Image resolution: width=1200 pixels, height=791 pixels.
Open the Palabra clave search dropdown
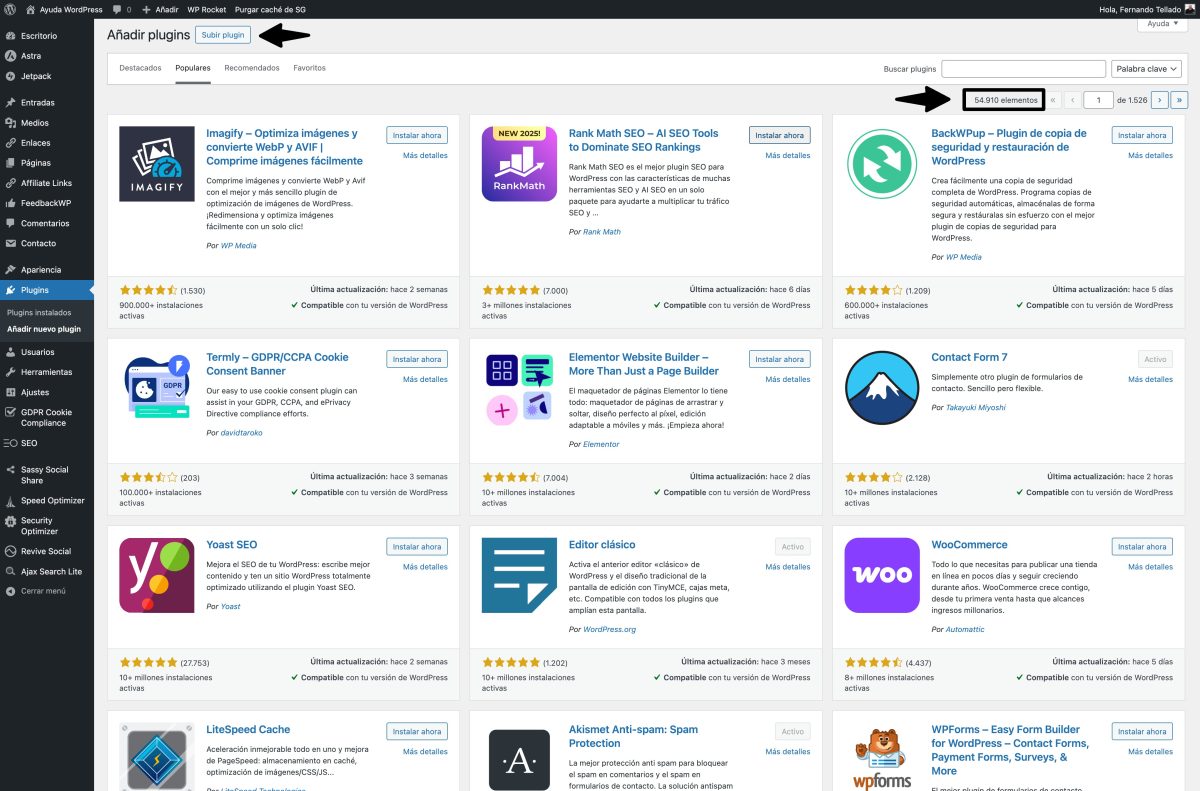click(1146, 69)
